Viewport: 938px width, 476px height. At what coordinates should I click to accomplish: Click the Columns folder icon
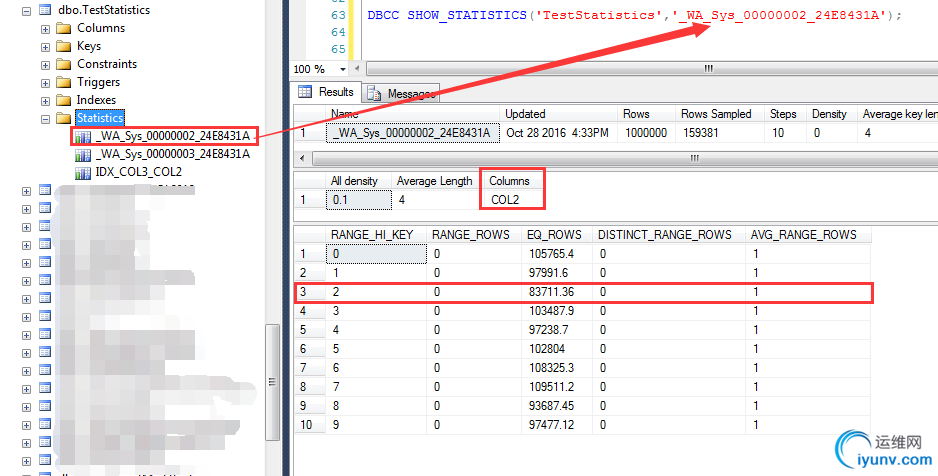click(x=63, y=28)
